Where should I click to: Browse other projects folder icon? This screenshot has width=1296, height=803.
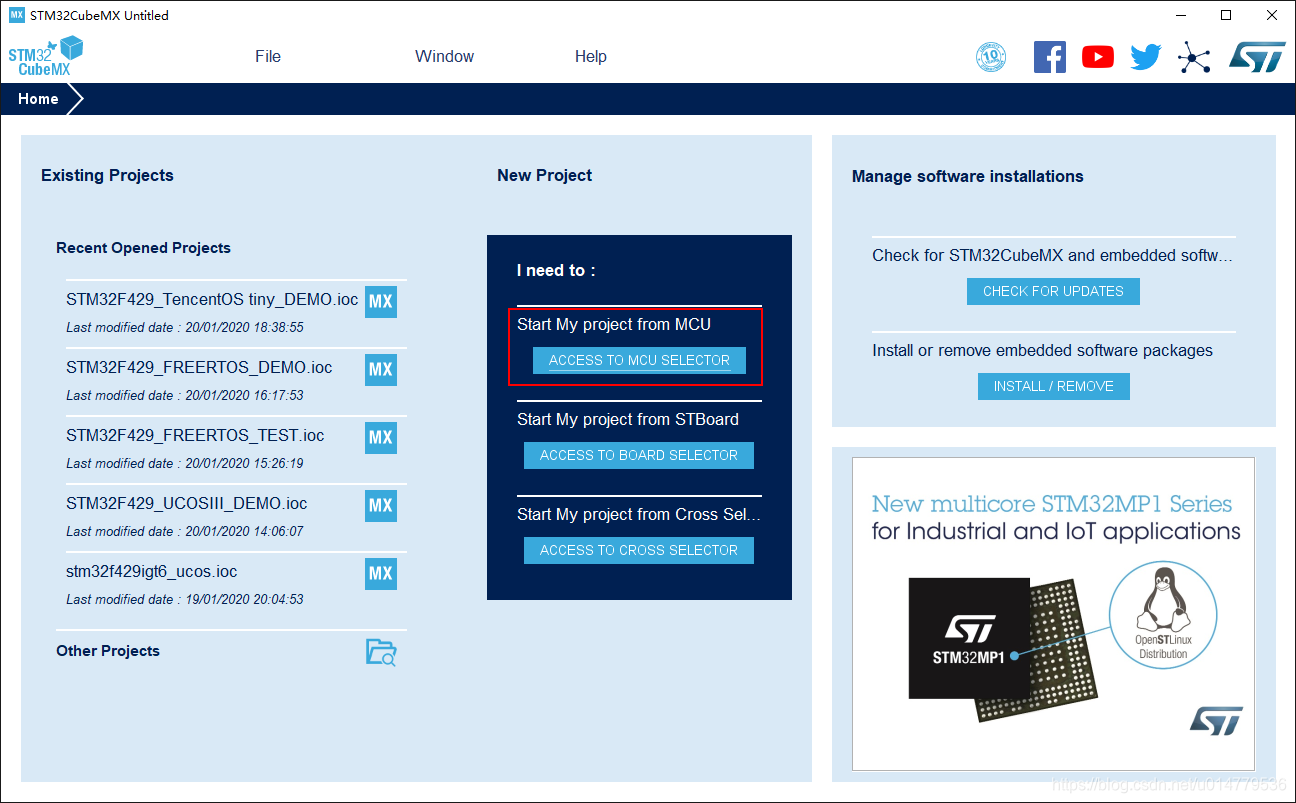381,652
